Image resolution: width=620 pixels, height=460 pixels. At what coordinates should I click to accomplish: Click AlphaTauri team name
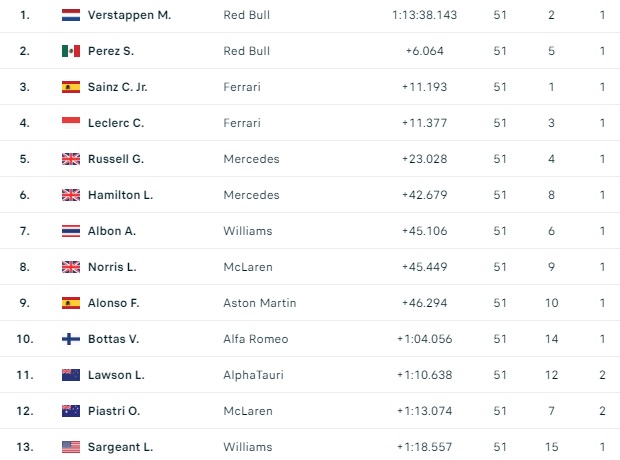coord(254,375)
